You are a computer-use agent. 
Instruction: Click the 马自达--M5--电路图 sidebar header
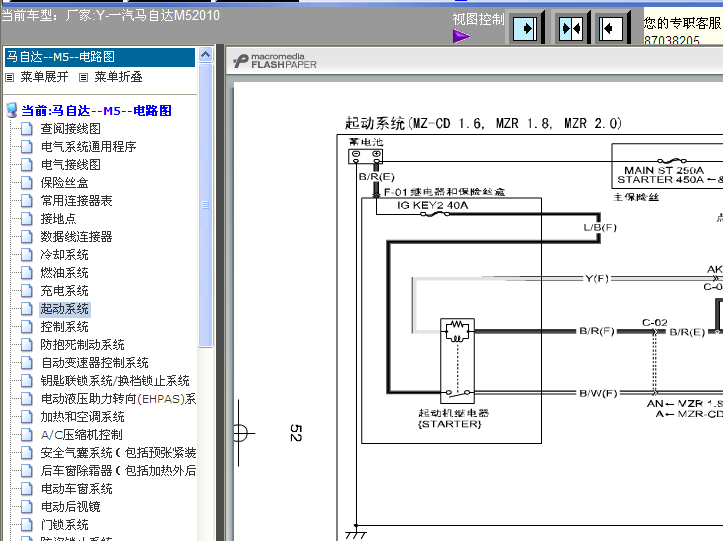click(x=100, y=57)
